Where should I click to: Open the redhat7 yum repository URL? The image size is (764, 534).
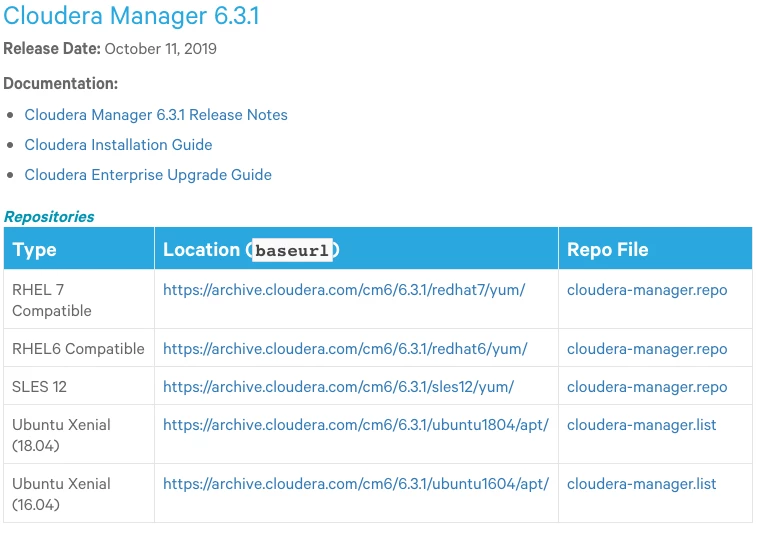[344, 290]
